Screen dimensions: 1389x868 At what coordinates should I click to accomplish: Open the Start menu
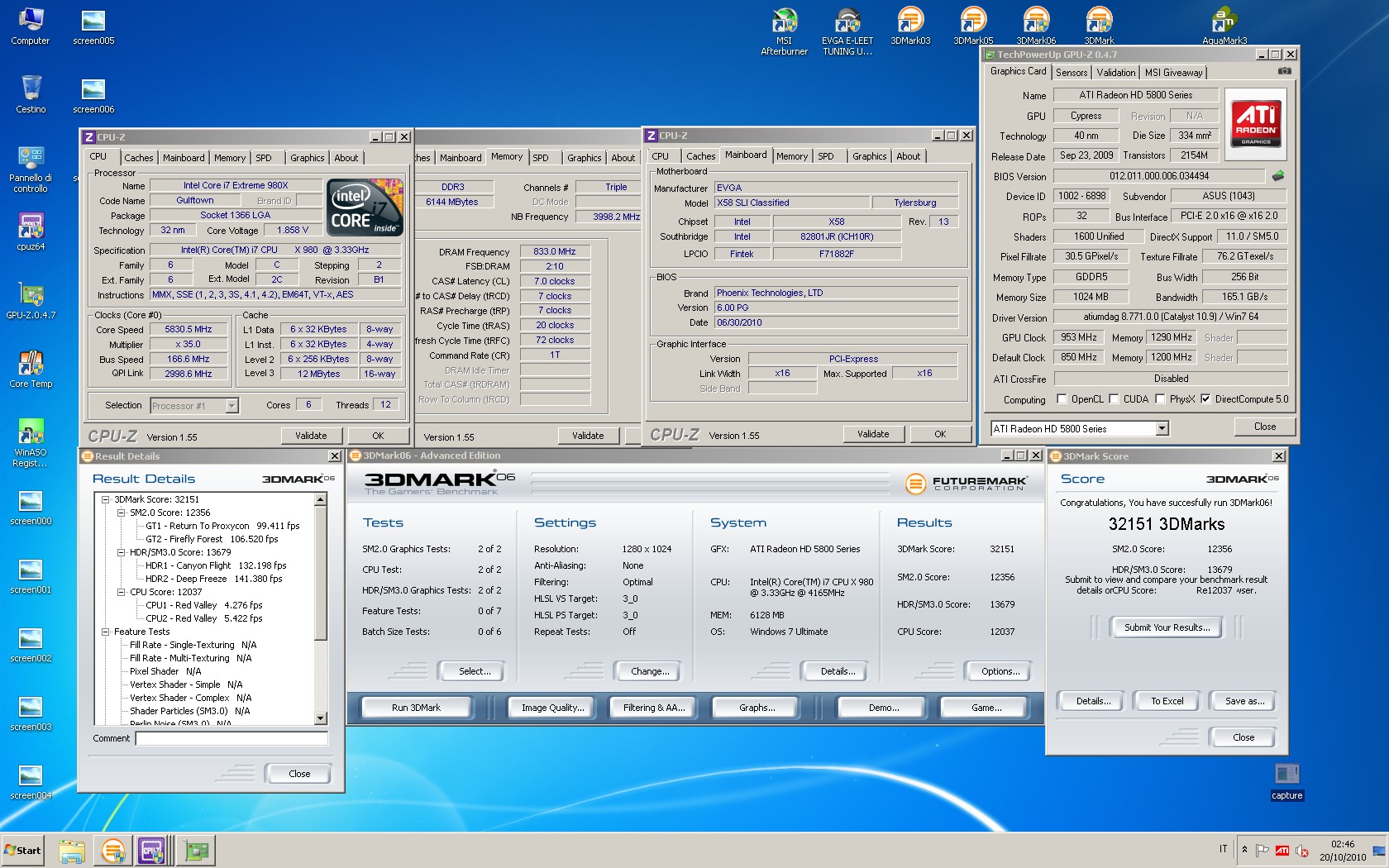22,851
